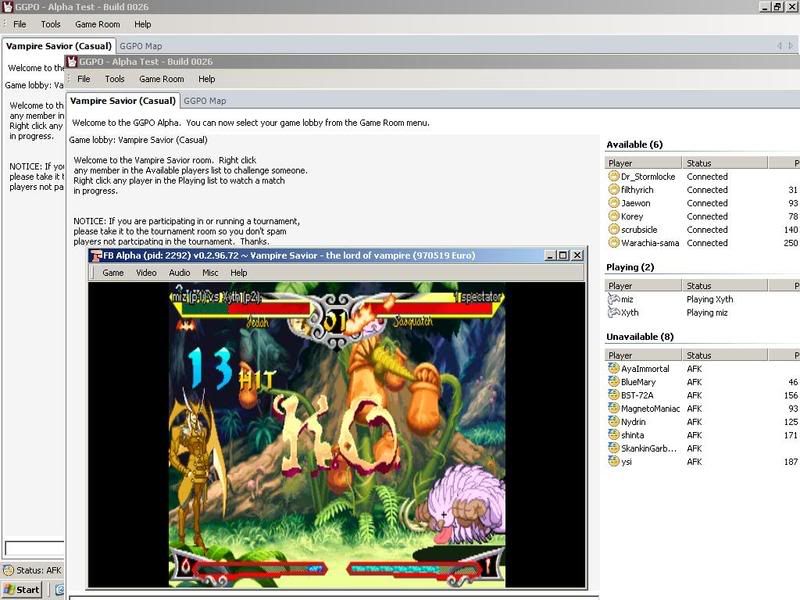
Task: Open Help menu in inner GGPO window
Action: point(207,79)
